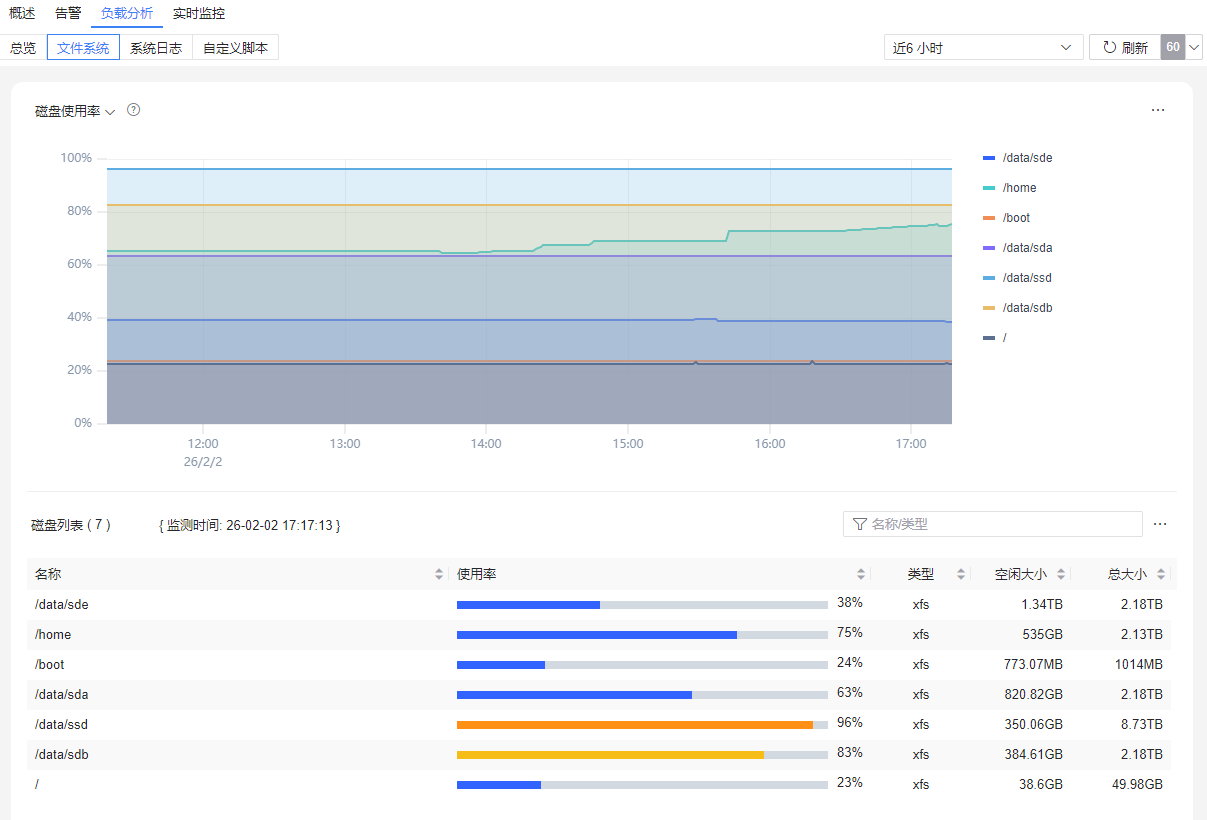Click the help question mark icon beside 磁盘使用率

point(134,110)
